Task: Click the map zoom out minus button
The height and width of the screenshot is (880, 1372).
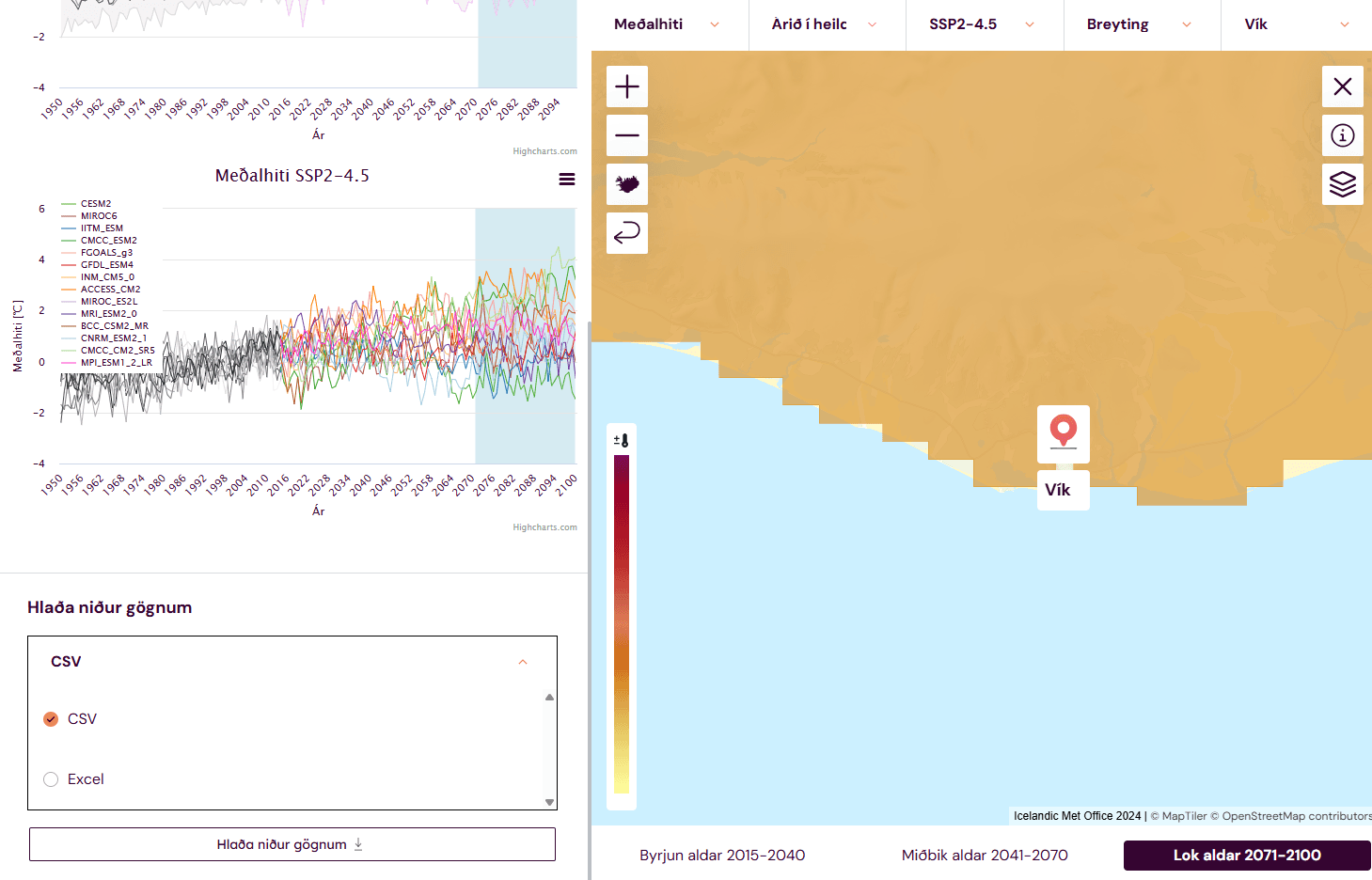Action: [x=627, y=135]
